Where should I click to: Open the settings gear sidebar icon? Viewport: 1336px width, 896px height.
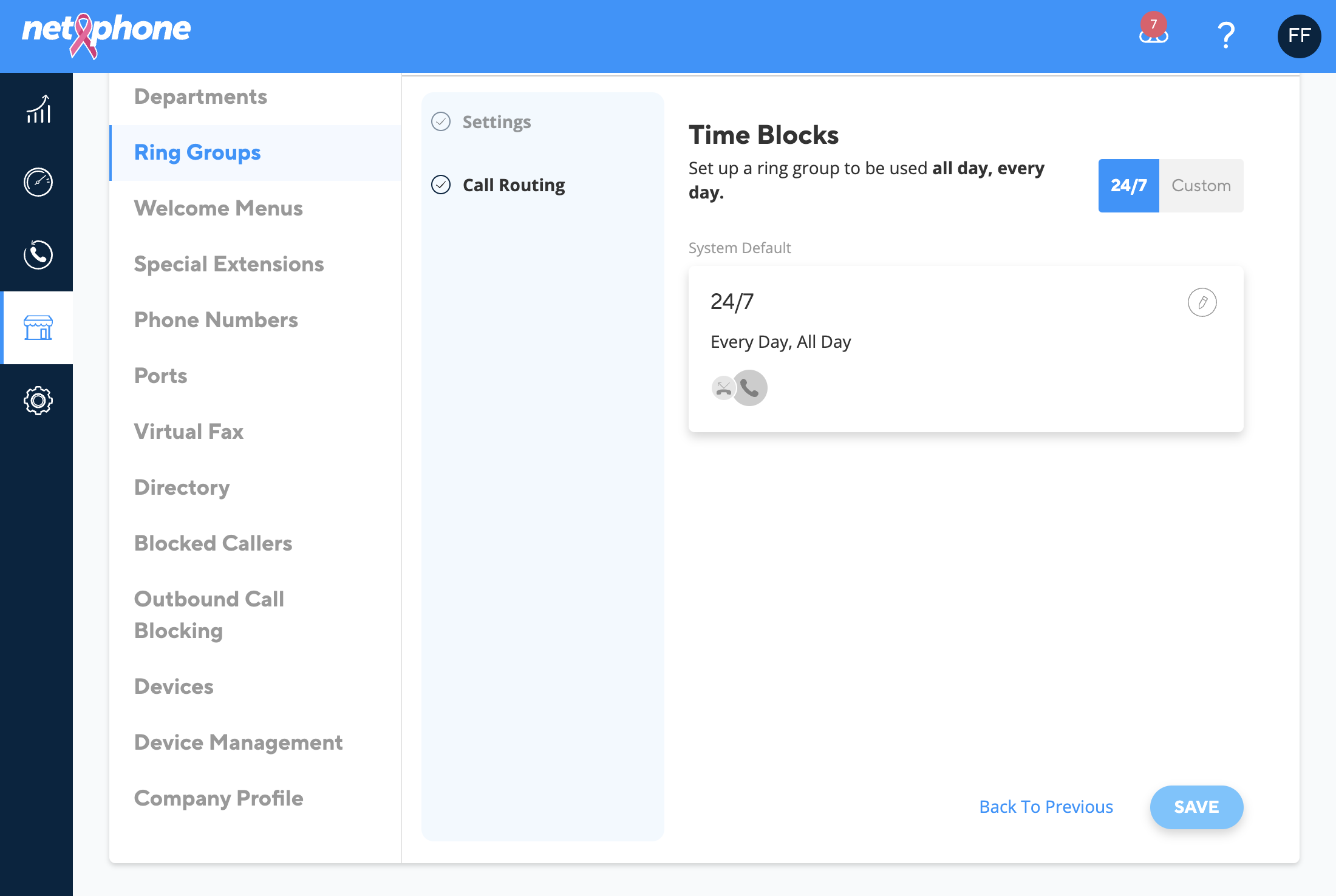coord(38,401)
